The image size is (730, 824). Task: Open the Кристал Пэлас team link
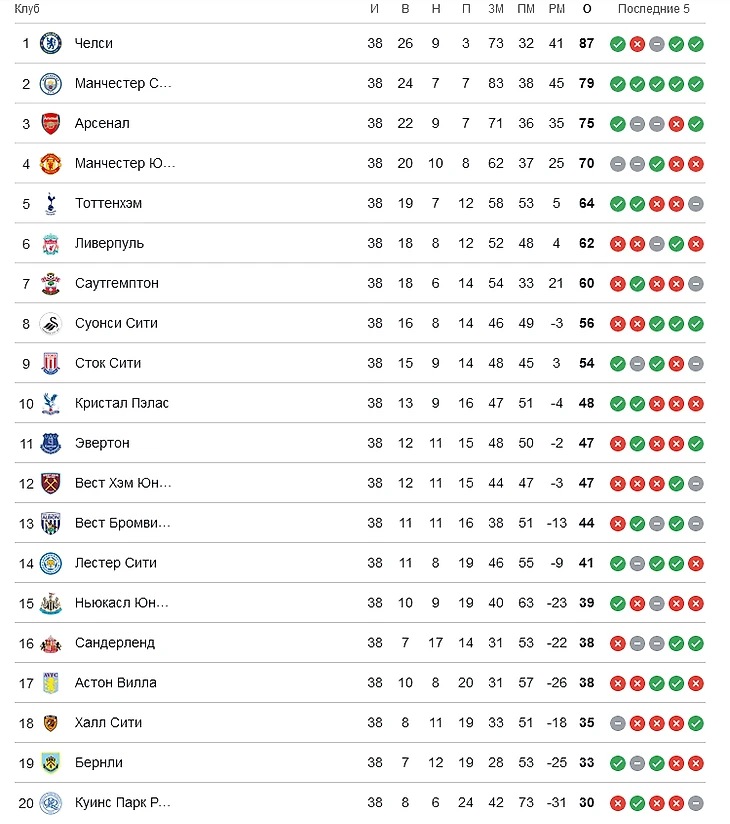click(x=121, y=403)
